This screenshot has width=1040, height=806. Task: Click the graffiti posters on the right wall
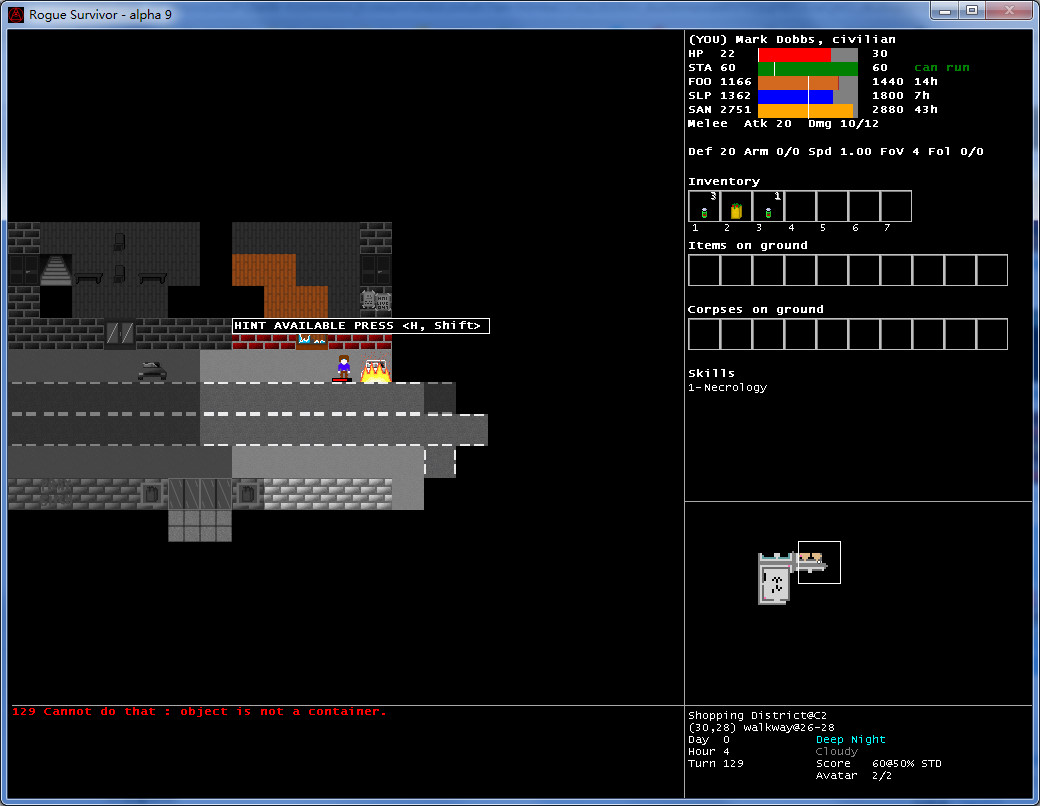point(375,300)
